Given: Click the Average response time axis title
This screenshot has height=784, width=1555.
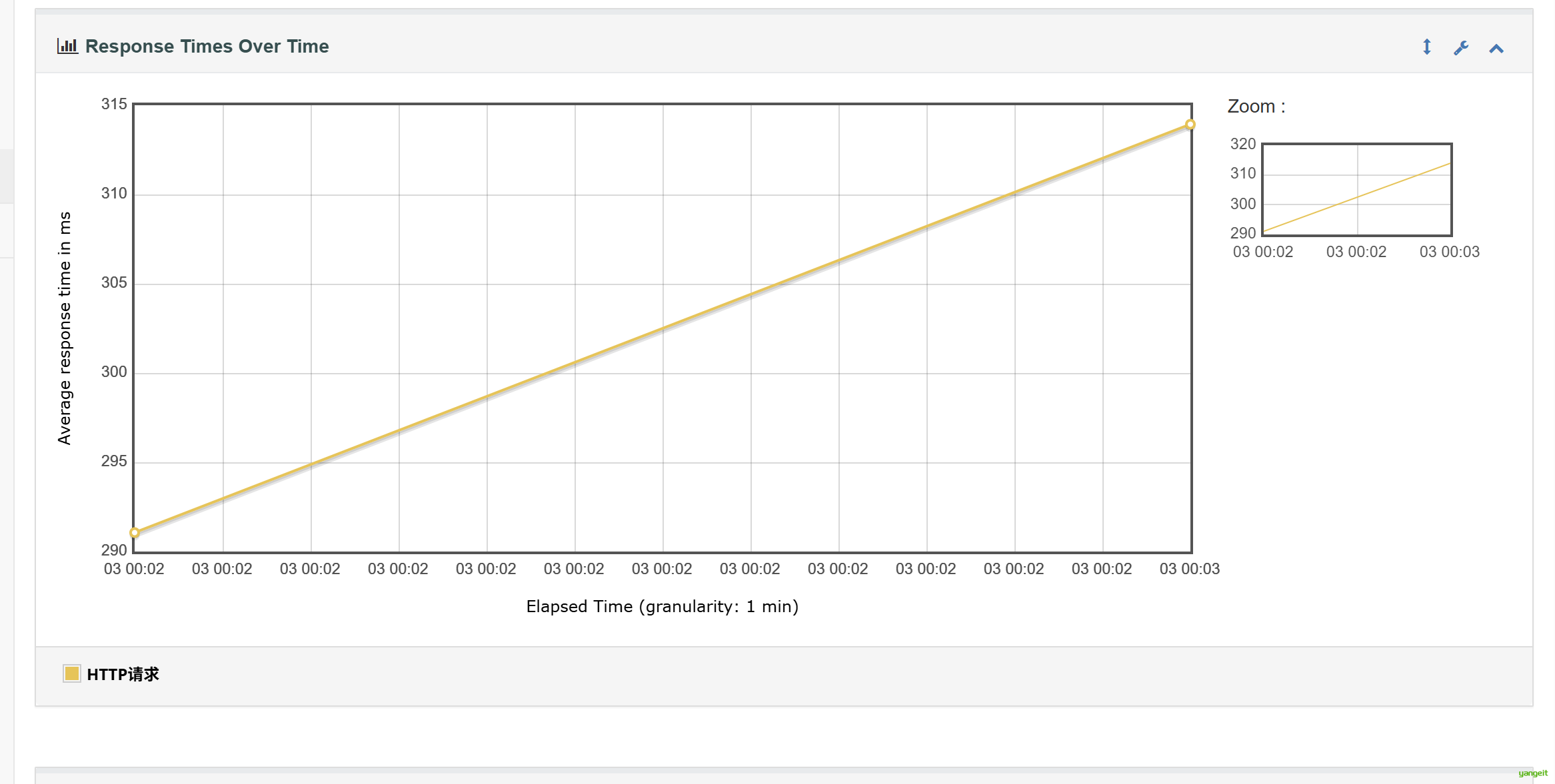Looking at the screenshot, I should coord(65,328).
